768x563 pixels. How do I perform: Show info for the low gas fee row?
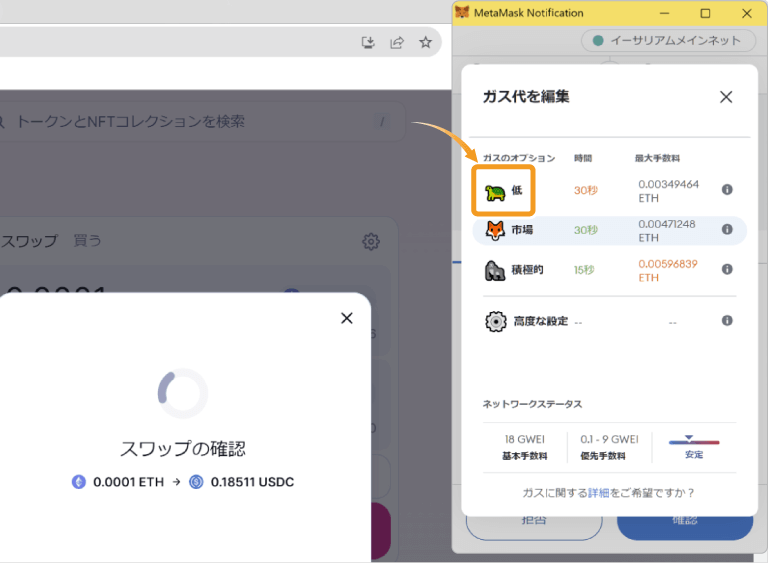pyautogui.click(x=727, y=189)
